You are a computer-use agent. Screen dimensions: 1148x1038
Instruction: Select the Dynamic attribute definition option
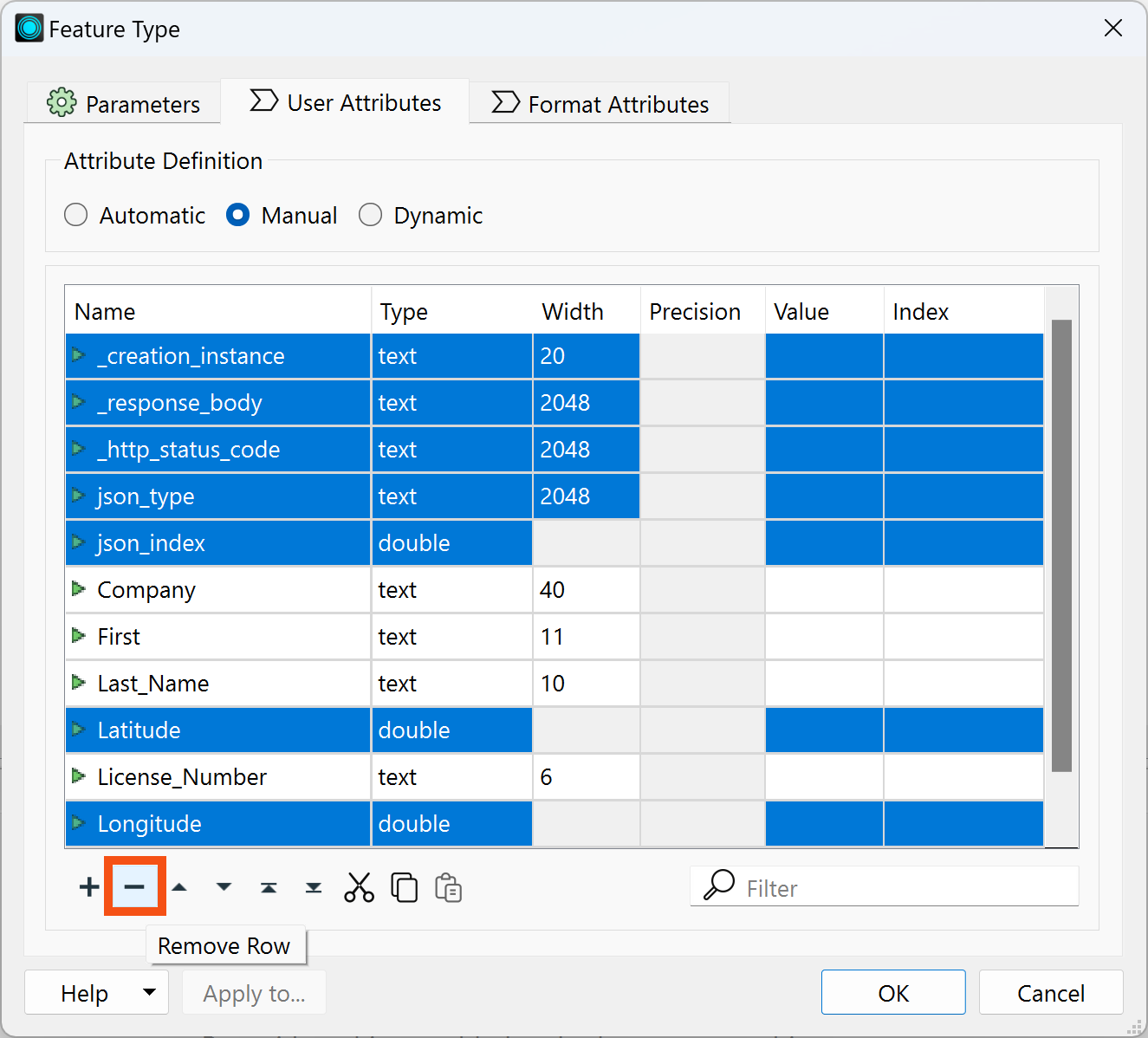point(371,215)
